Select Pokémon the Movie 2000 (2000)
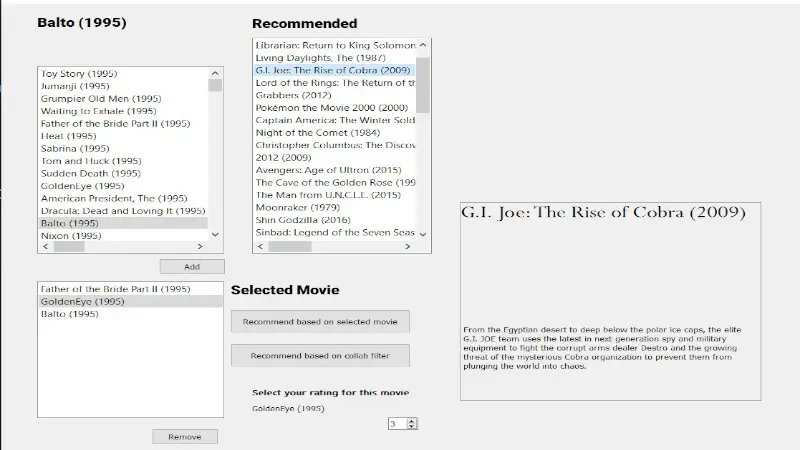The width and height of the screenshot is (800, 450). tap(335, 108)
